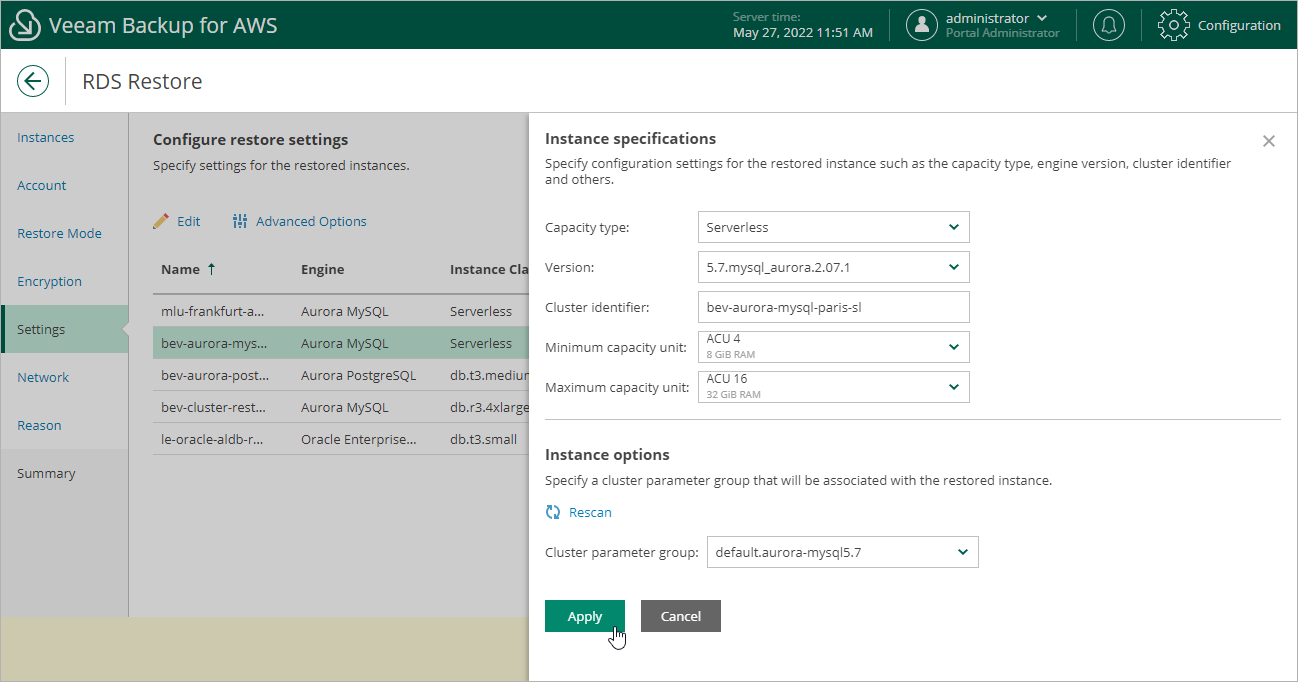This screenshot has height=682, width=1298.
Task: Click the Veeam logo icon
Action: pos(24,26)
